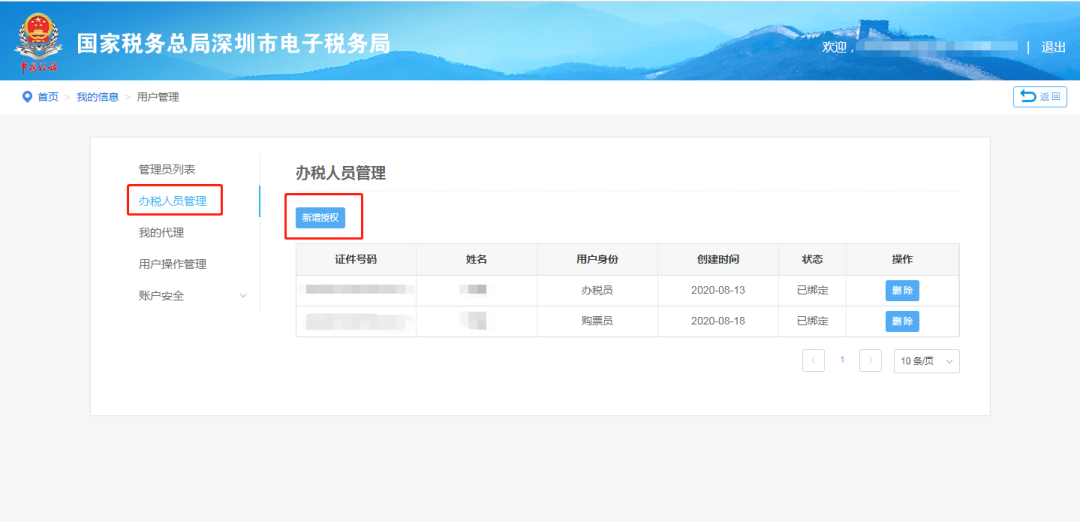
Task: Click the 国家税务总局深圳市电子税务局 site title
Action: (233, 43)
